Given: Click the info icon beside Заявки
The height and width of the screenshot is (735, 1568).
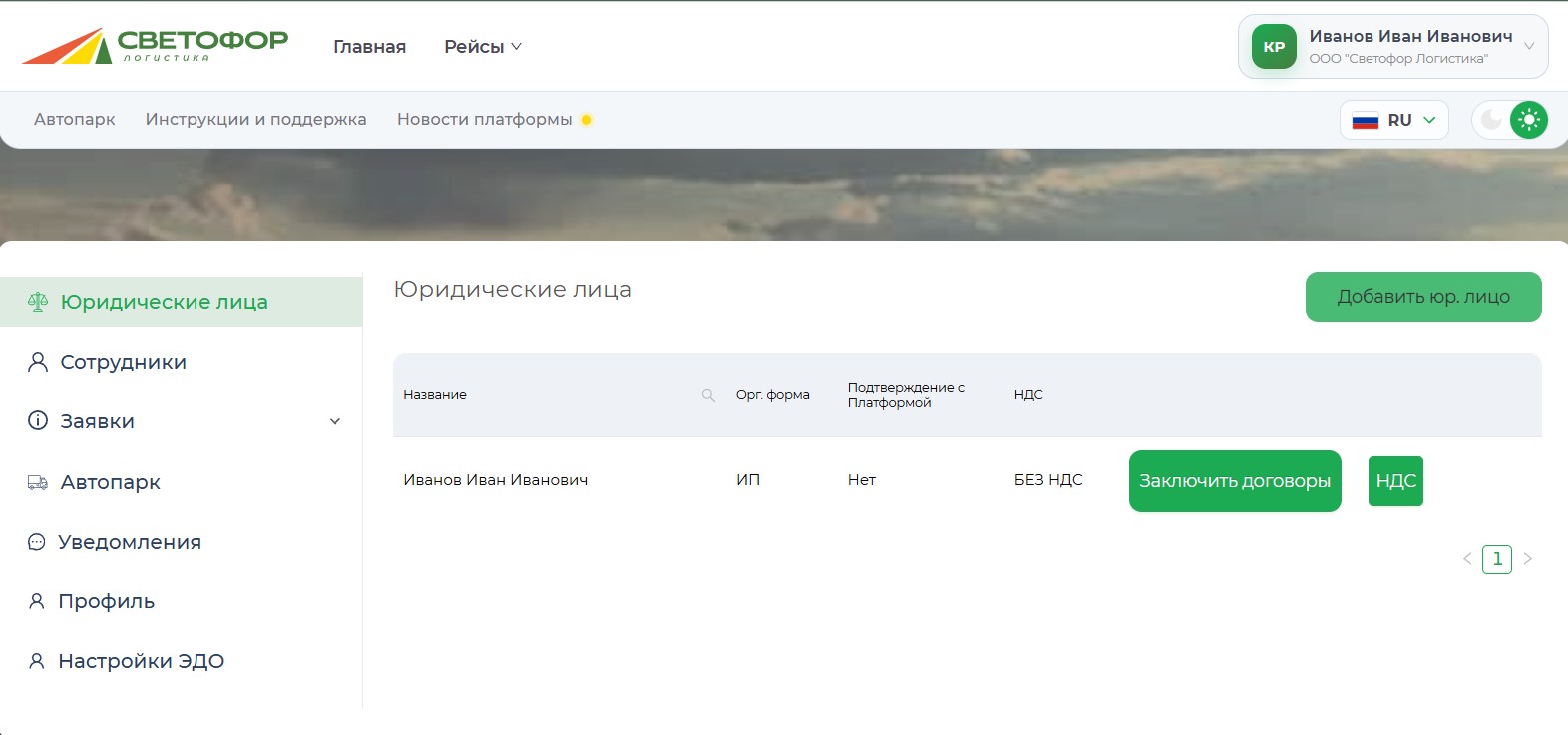Looking at the screenshot, I should [38, 421].
